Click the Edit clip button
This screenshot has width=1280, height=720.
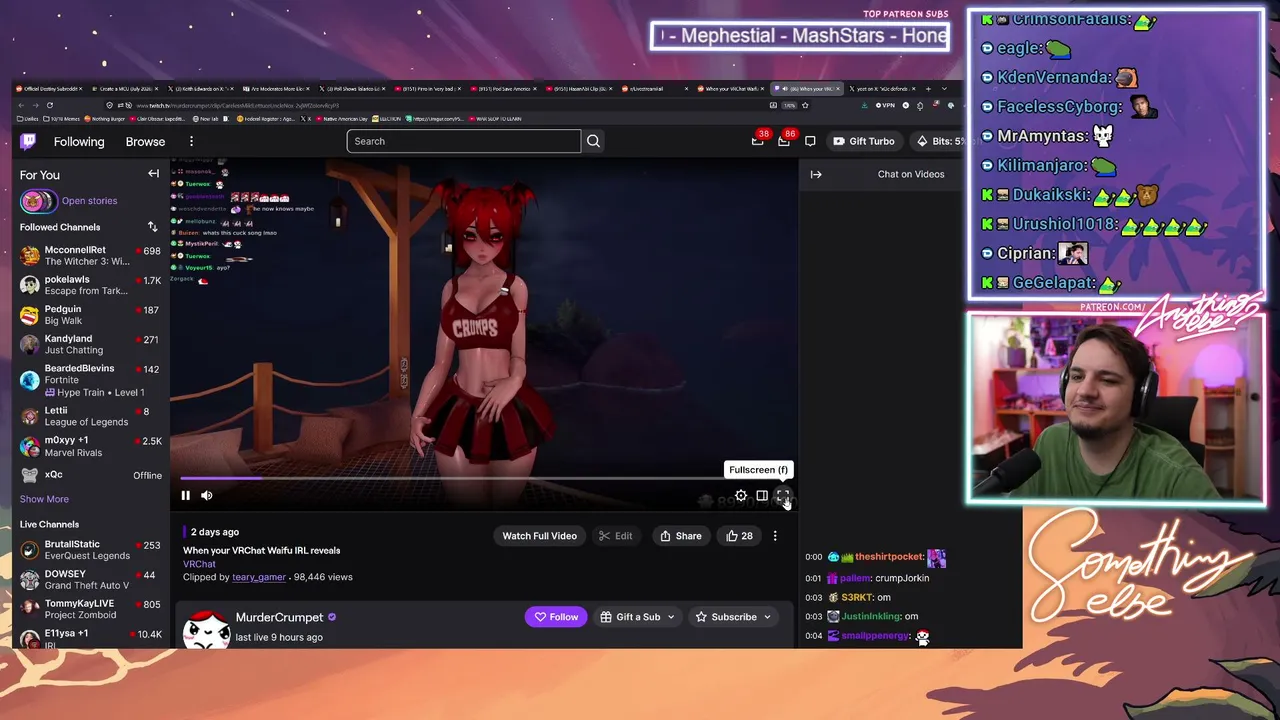615,536
